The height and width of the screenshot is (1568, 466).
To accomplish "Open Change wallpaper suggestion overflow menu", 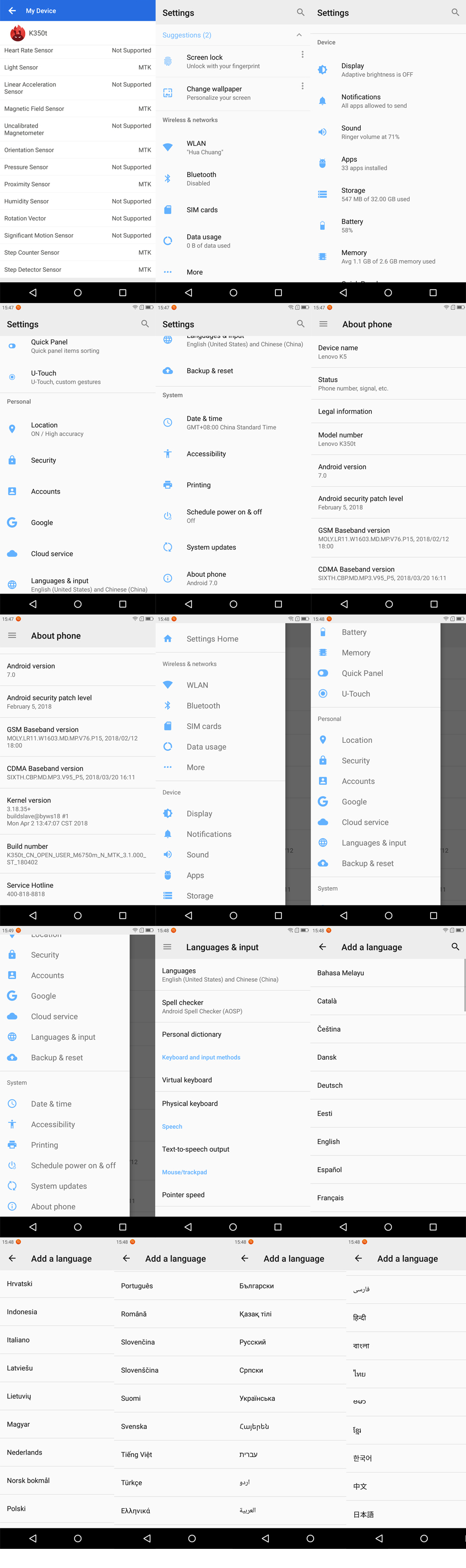I will pos(302,86).
